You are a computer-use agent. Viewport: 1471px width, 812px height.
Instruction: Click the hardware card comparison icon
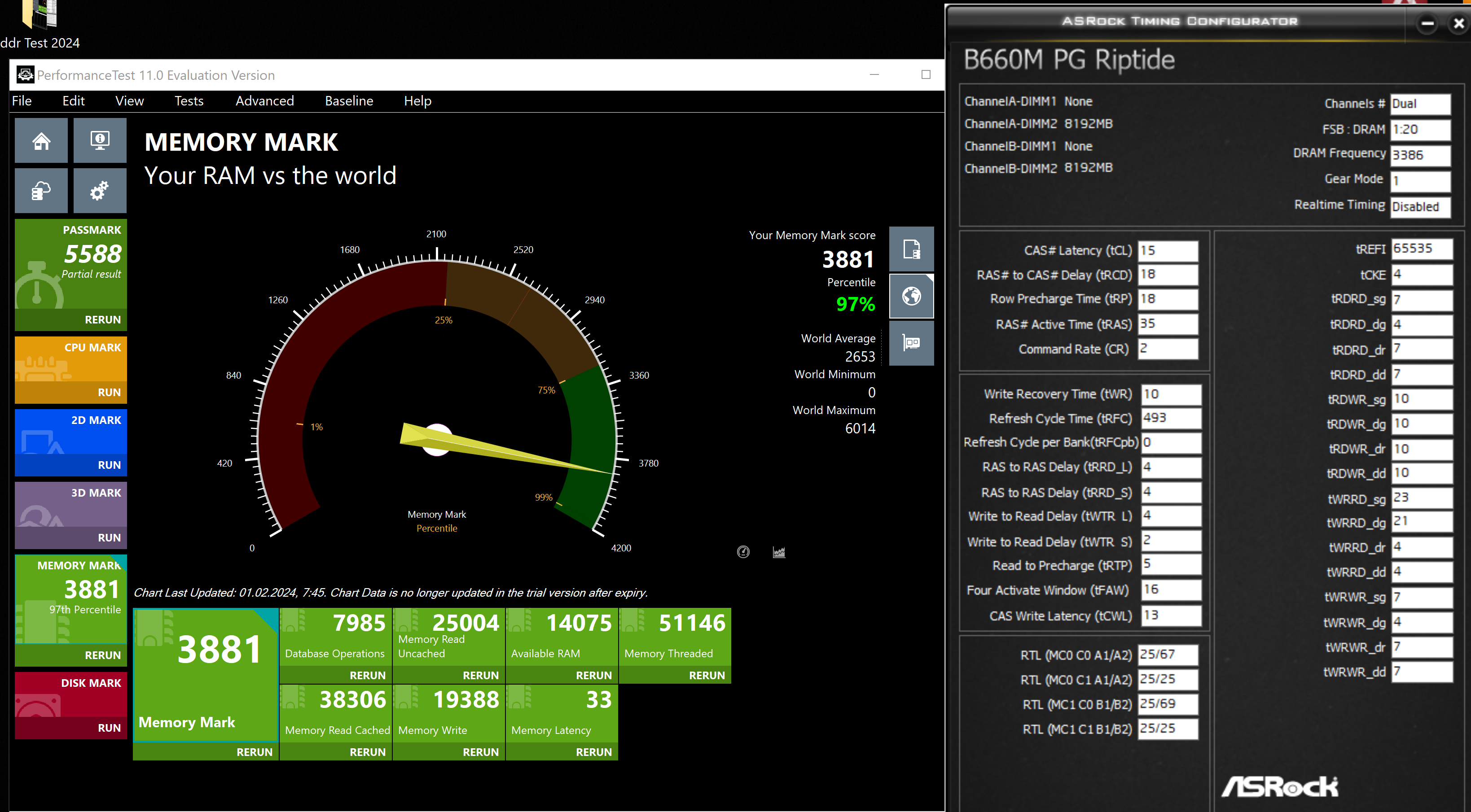(x=911, y=343)
